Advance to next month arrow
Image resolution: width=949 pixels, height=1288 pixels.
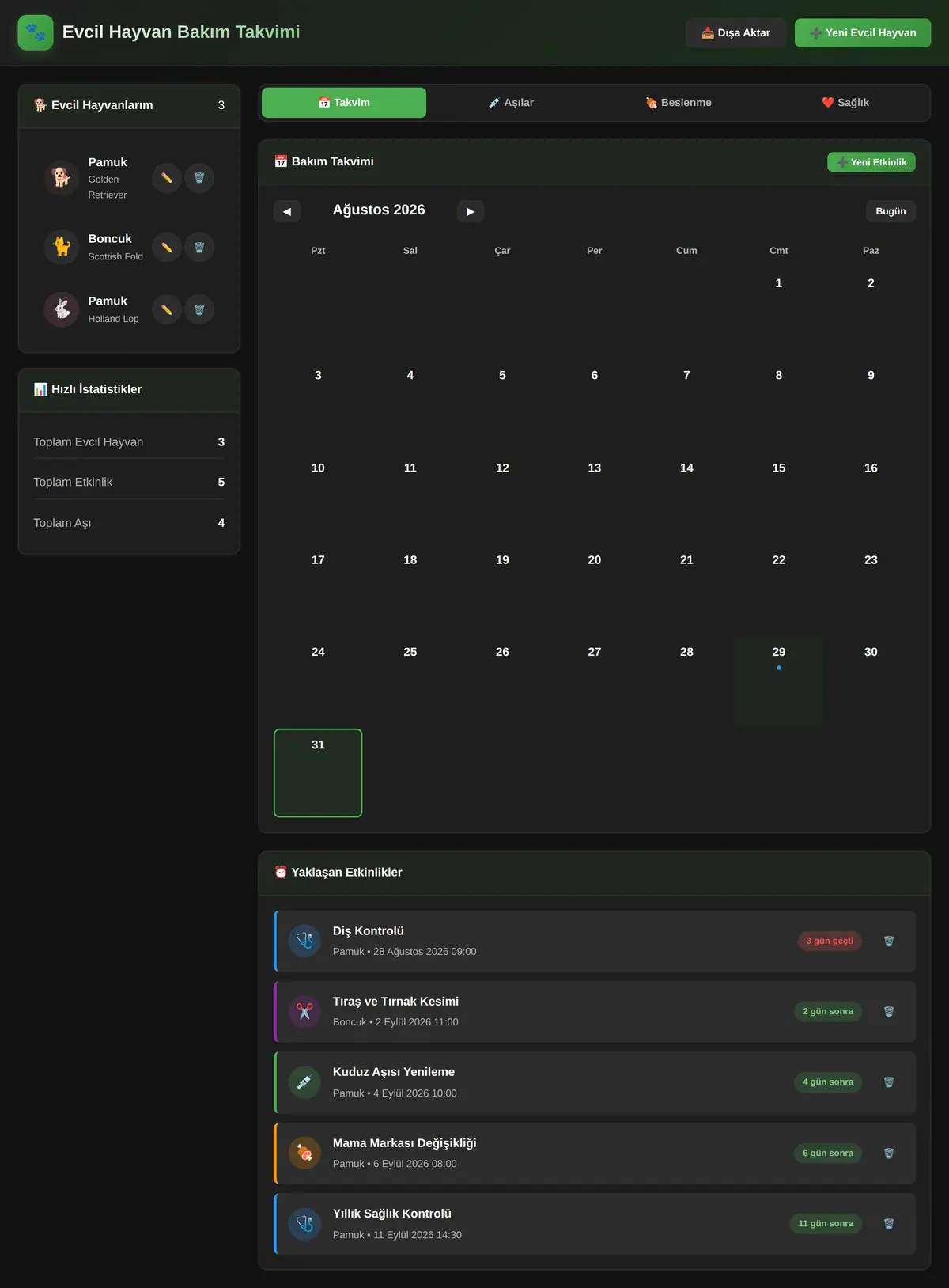(471, 211)
